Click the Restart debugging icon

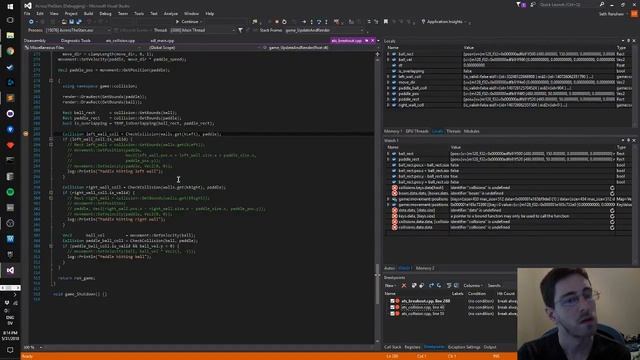pos(284,22)
